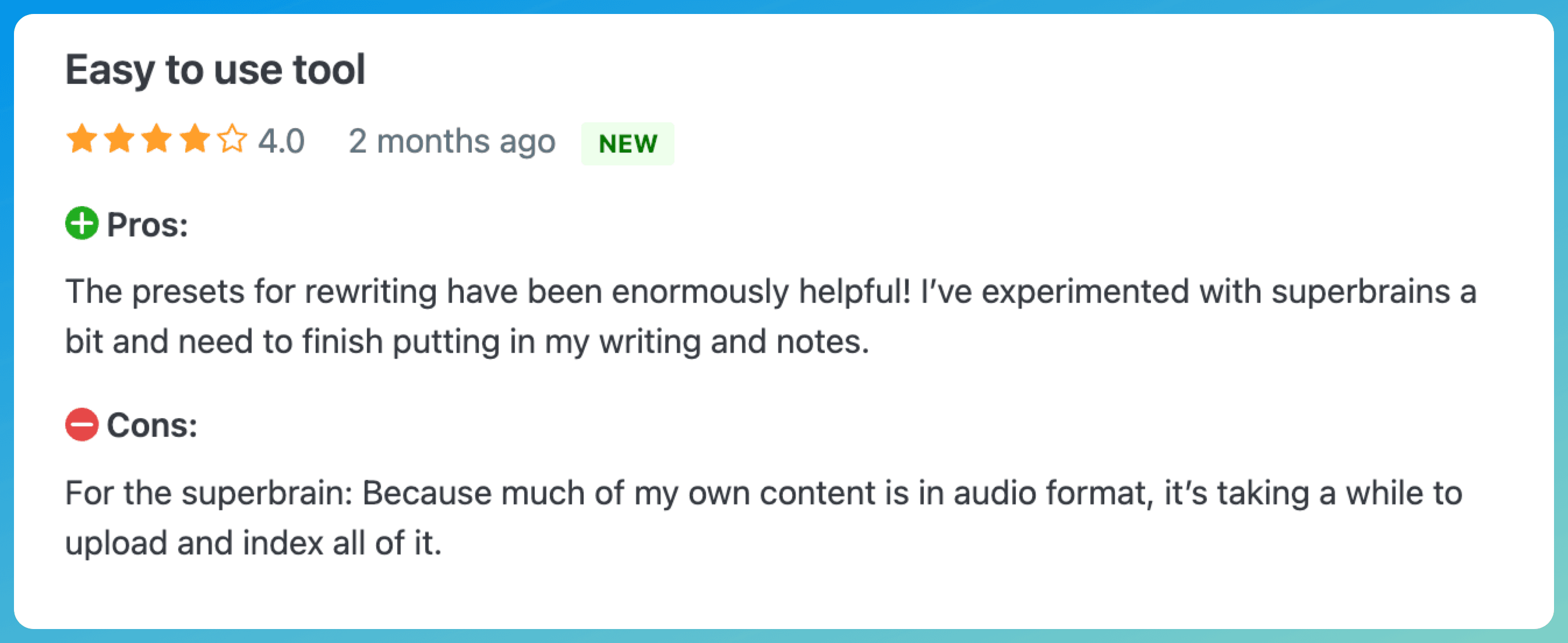Click the third orange star
Image resolution: width=1568 pixels, height=643 pixels.
click(x=157, y=139)
